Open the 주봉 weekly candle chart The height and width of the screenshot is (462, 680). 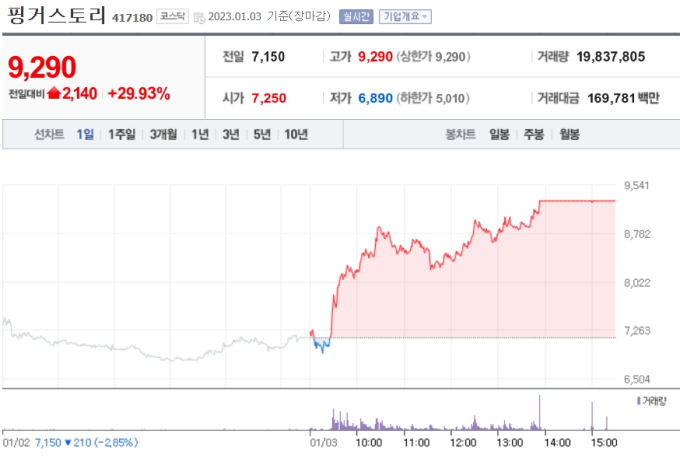pos(534,134)
